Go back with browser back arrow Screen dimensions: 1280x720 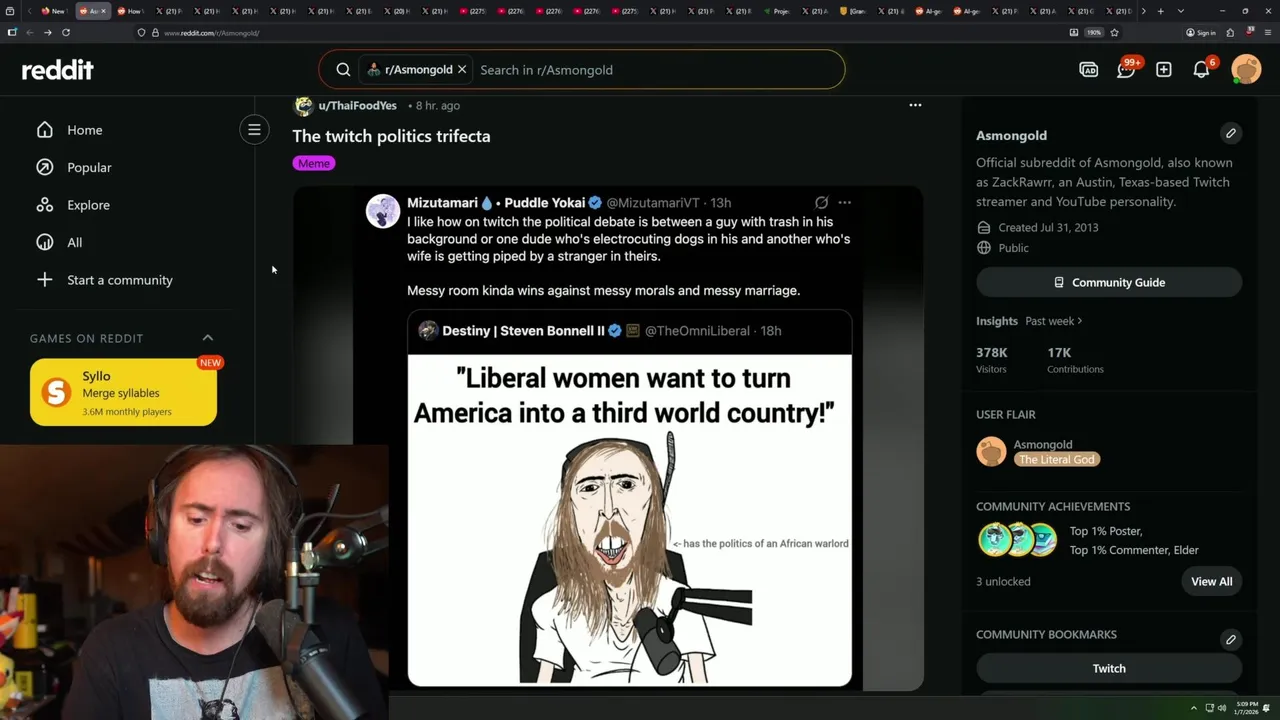[x=29, y=32]
